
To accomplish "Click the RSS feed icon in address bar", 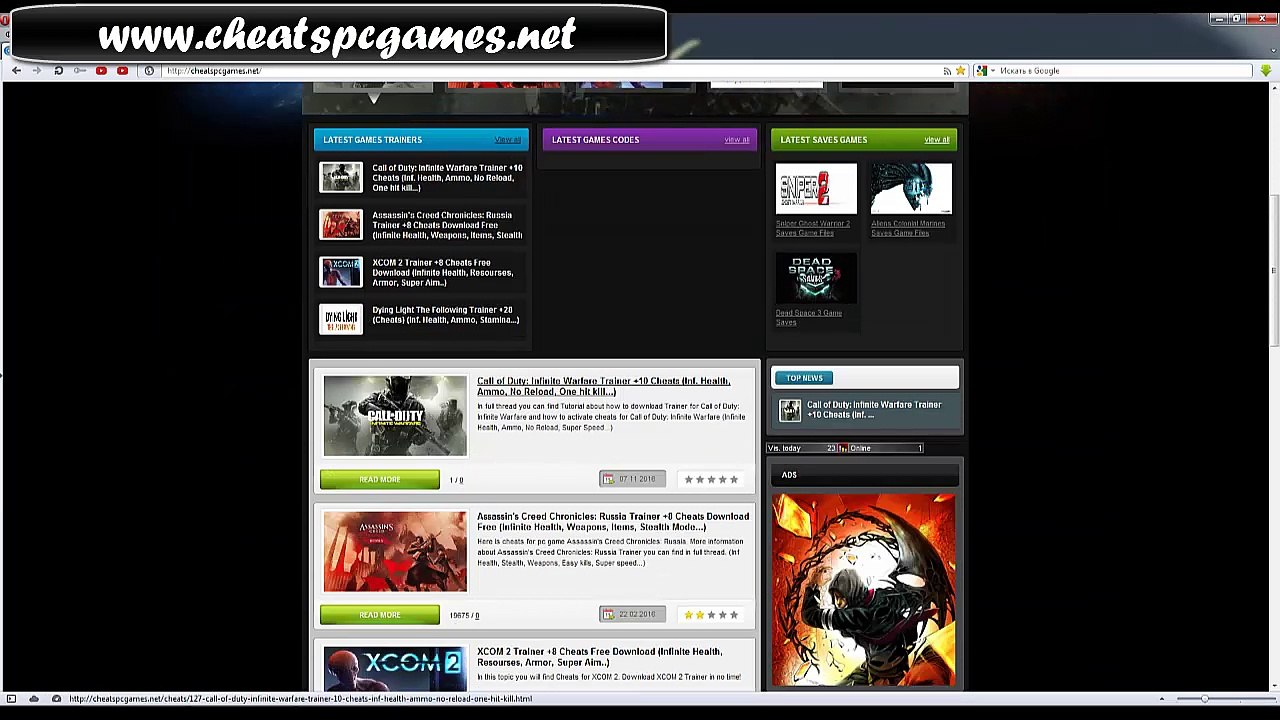I will point(947,71).
